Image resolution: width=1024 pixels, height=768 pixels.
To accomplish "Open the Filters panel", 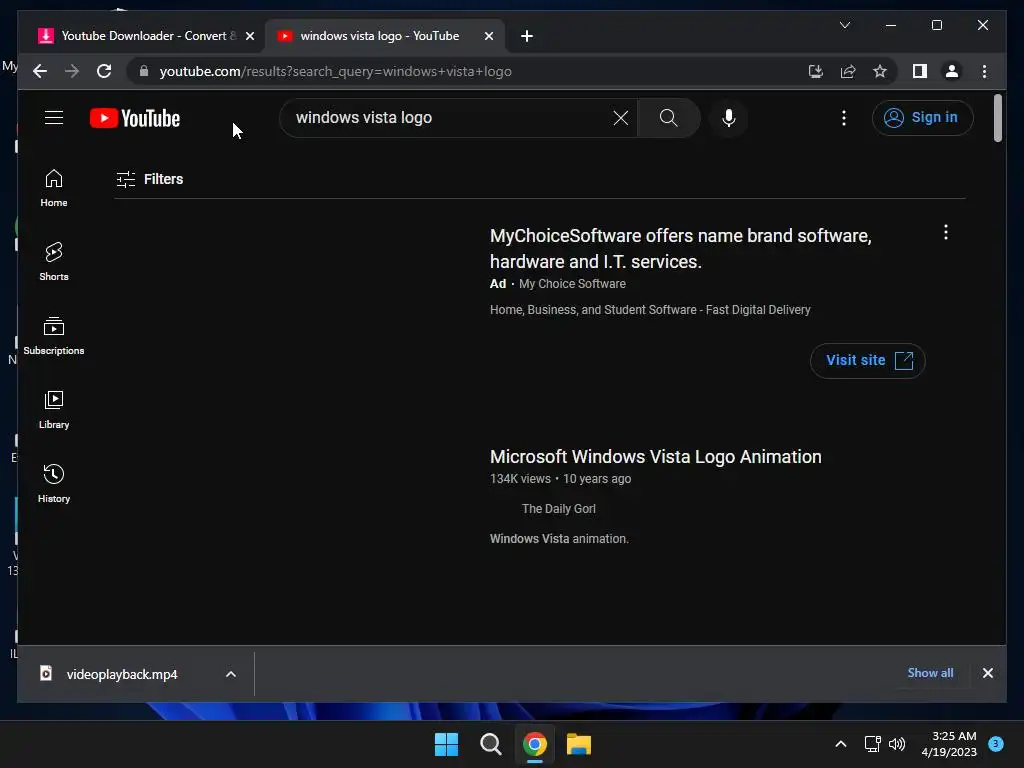I will pos(150,179).
